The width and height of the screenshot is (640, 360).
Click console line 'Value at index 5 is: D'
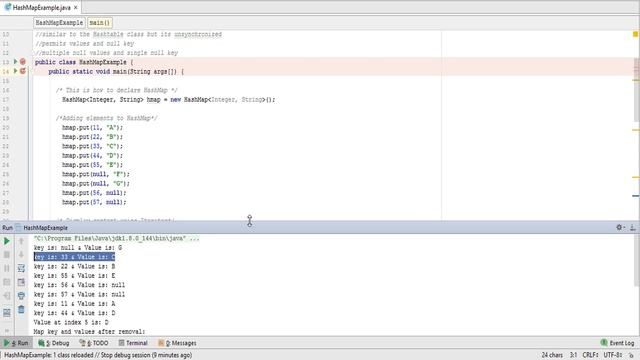71,322
